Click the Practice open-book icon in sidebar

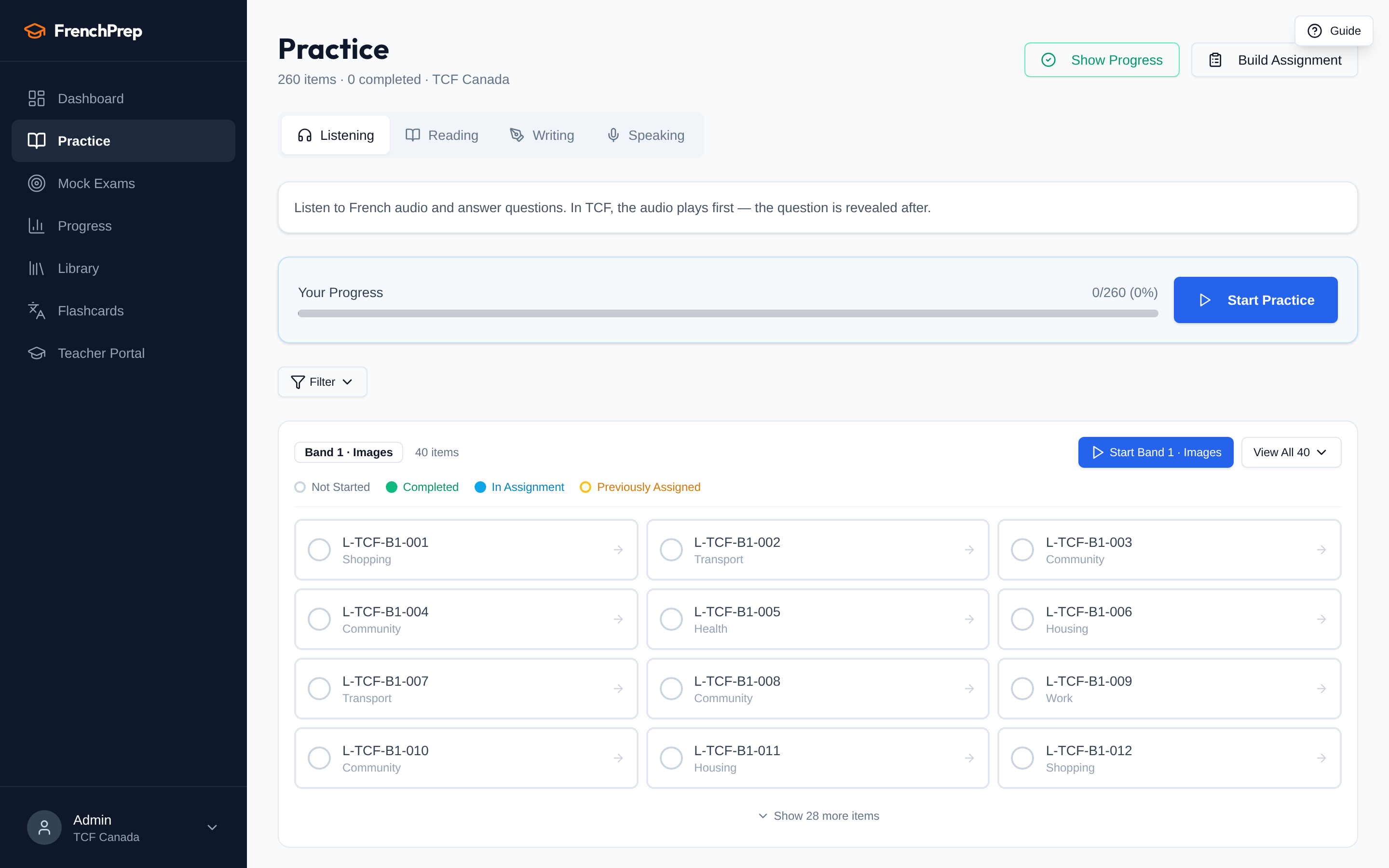[x=37, y=141]
